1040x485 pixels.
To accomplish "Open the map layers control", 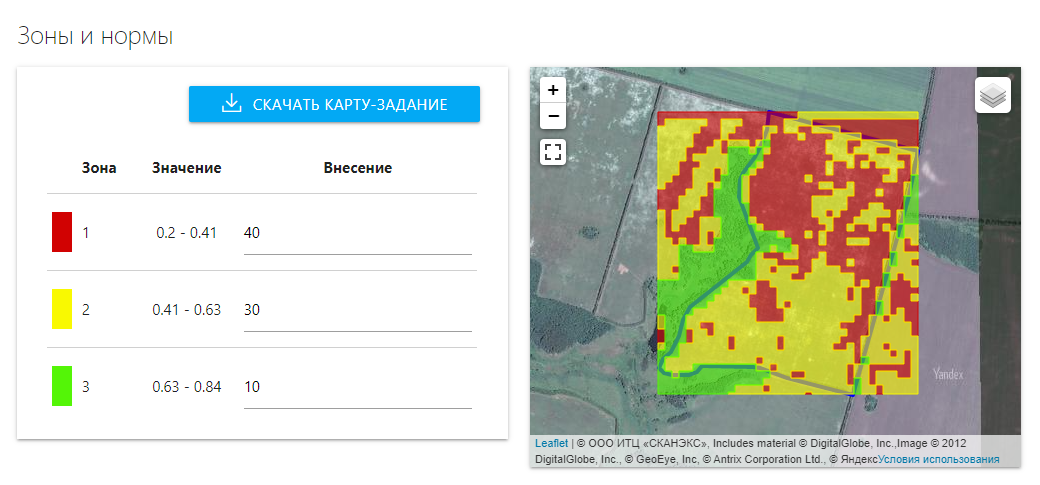I will [x=992, y=96].
